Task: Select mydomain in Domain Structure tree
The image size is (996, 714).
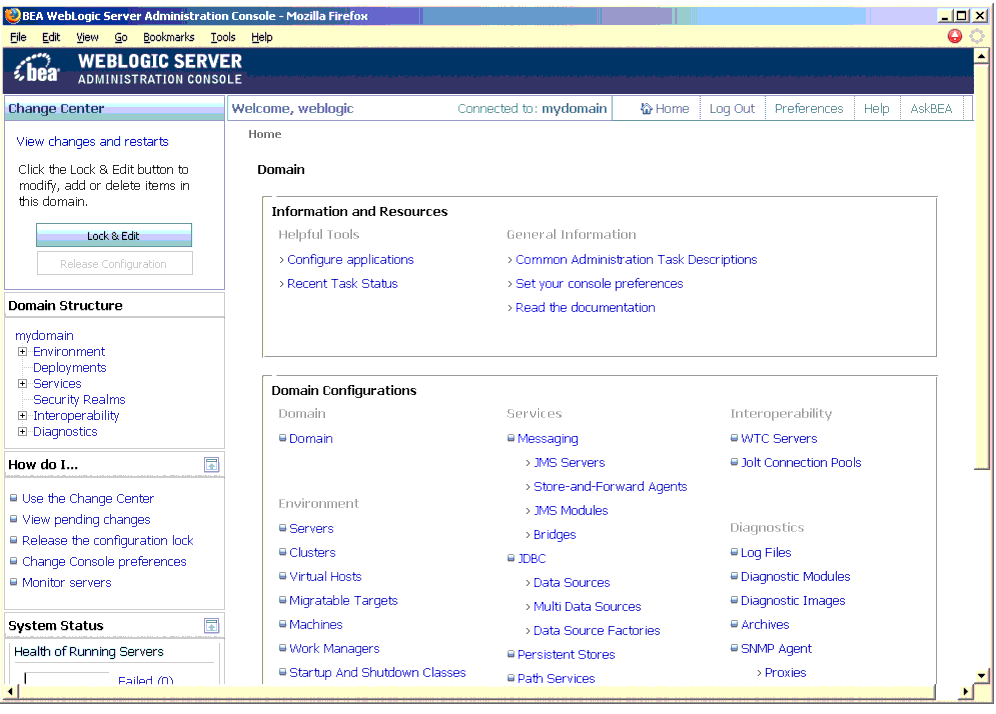Action: [x=44, y=335]
